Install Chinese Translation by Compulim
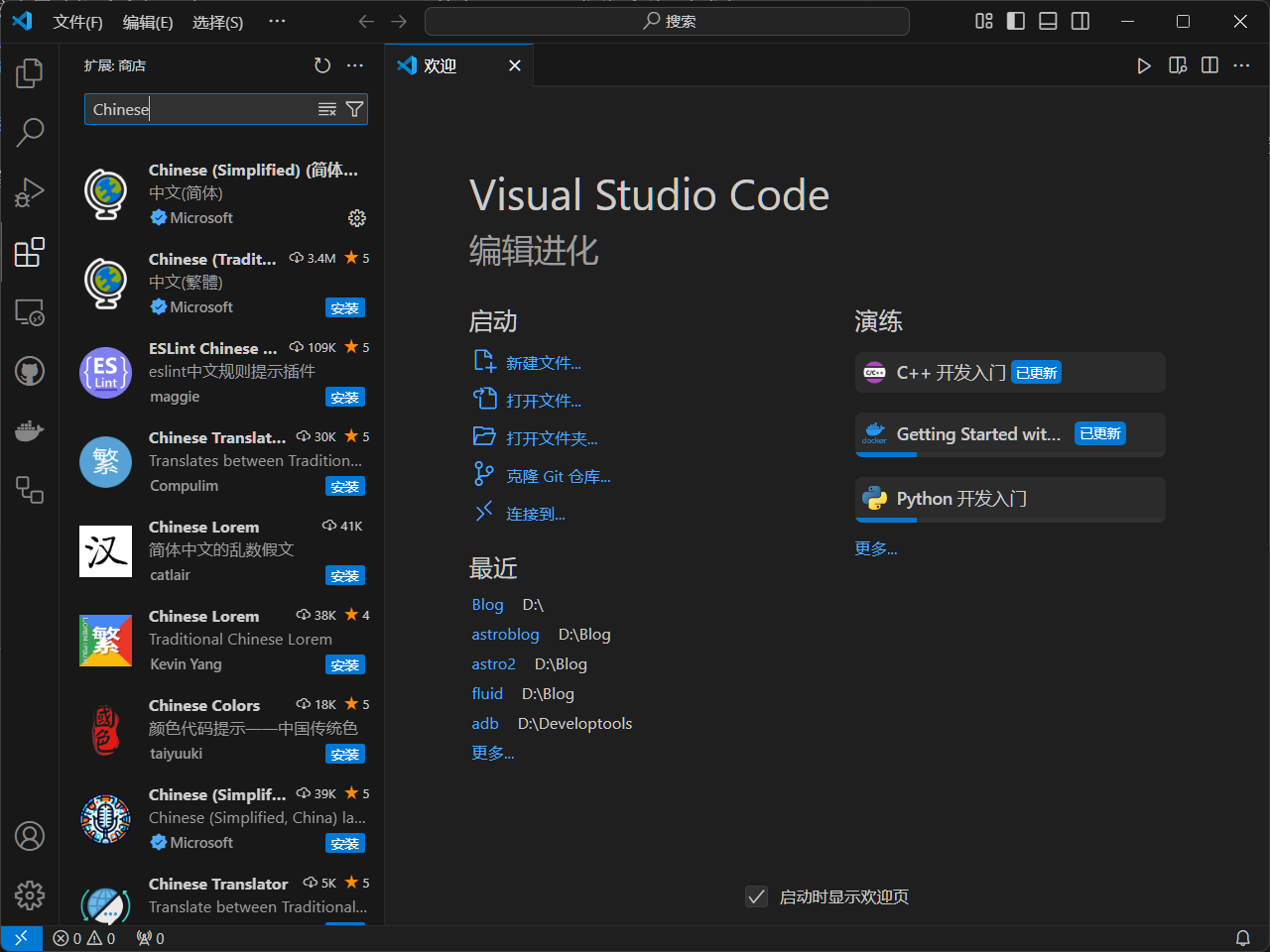 pos(345,487)
